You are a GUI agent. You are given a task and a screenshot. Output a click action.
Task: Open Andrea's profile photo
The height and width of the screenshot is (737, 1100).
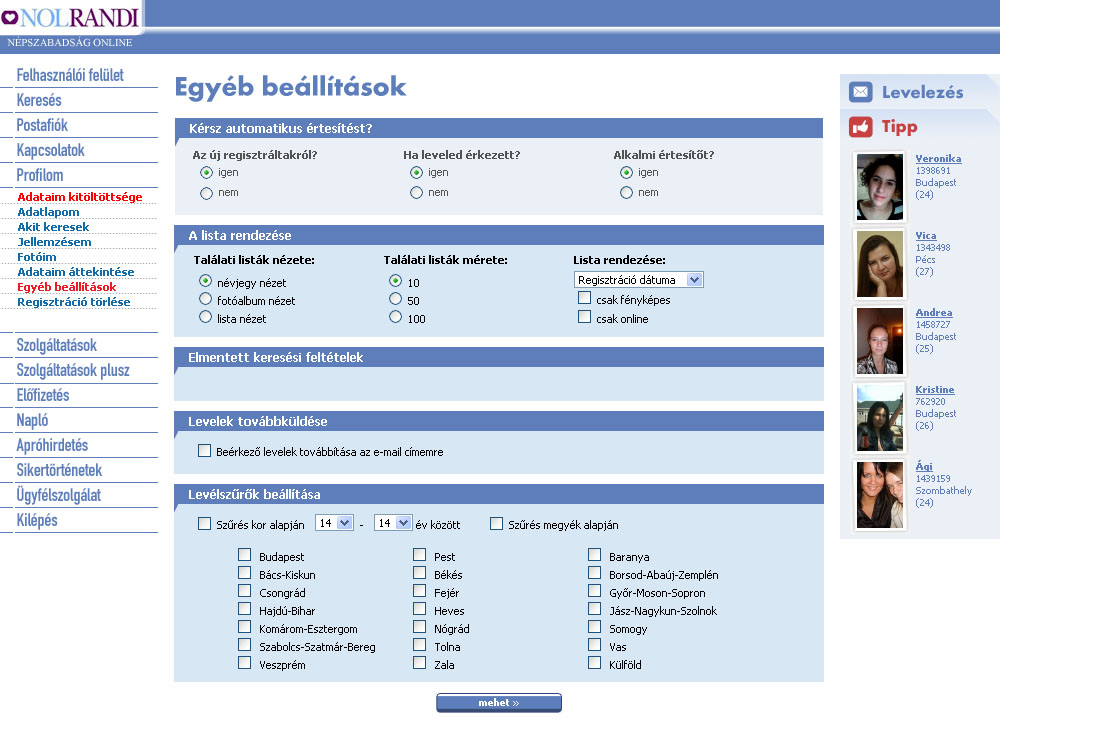(880, 341)
